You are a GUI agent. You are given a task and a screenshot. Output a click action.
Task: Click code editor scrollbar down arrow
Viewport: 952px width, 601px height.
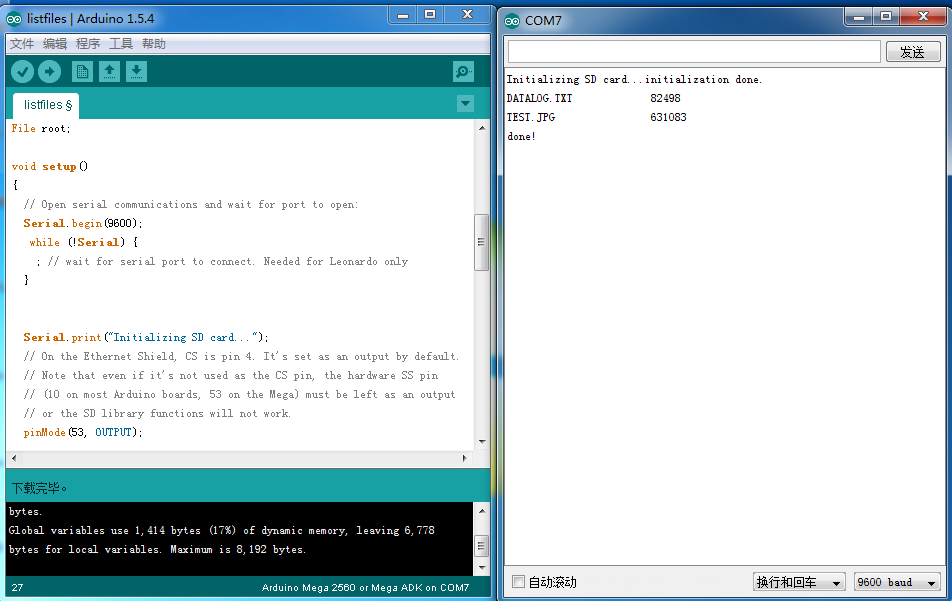tap(482, 441)
